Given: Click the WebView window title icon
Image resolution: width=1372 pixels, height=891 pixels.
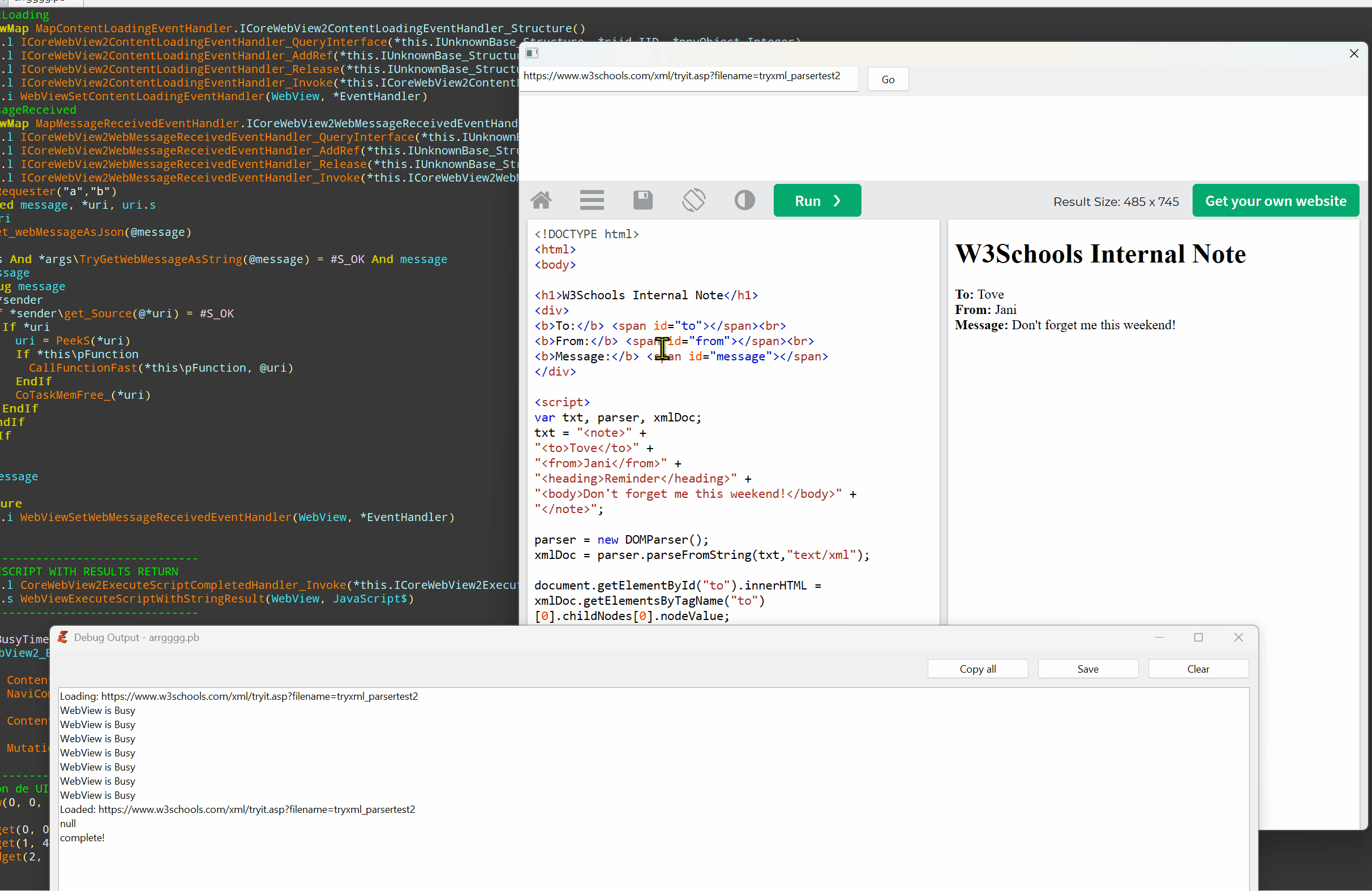Looking at the screenshot, I should tap(531, 54).
